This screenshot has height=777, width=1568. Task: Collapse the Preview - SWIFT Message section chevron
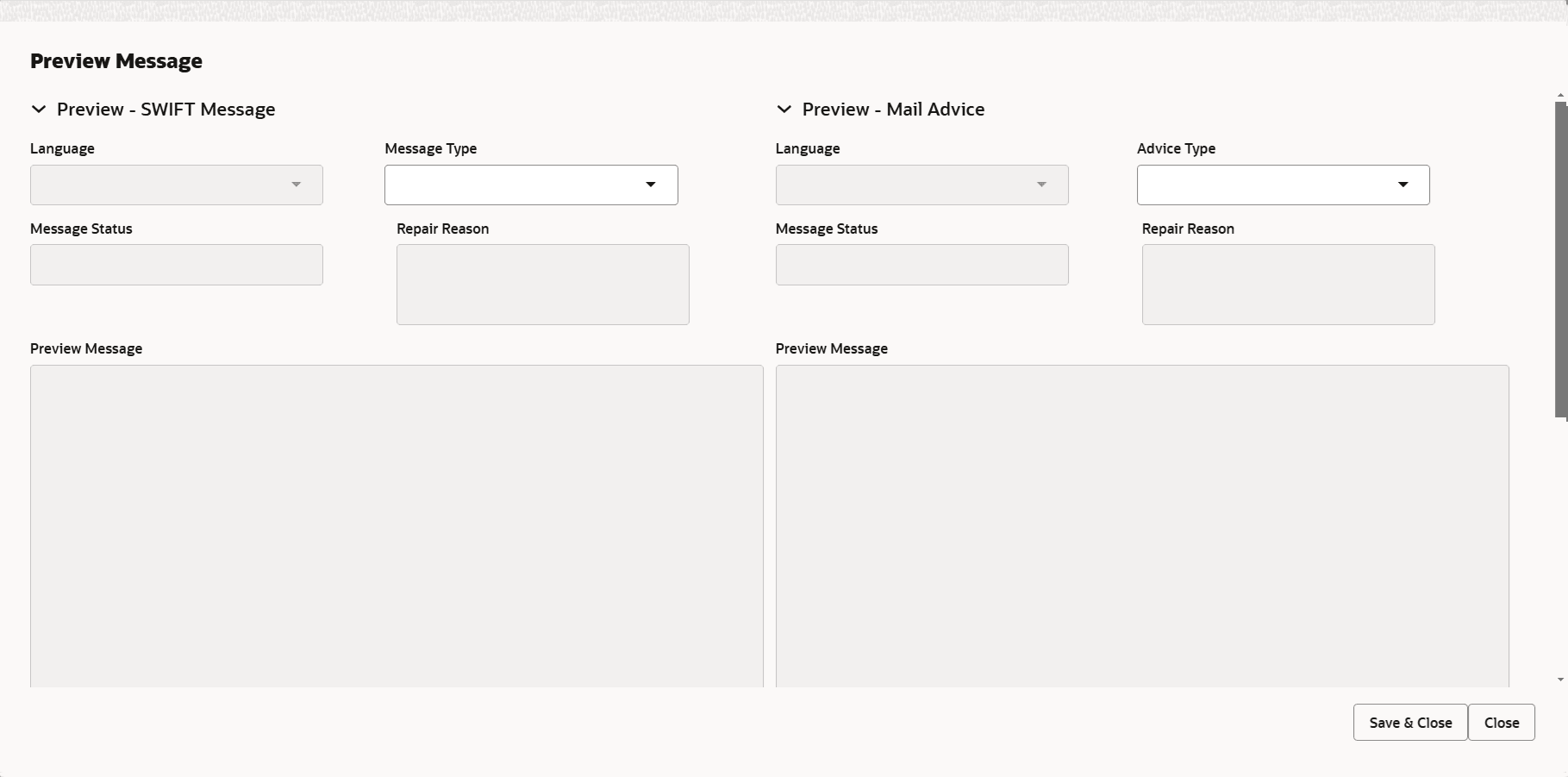tap(38, 110)
